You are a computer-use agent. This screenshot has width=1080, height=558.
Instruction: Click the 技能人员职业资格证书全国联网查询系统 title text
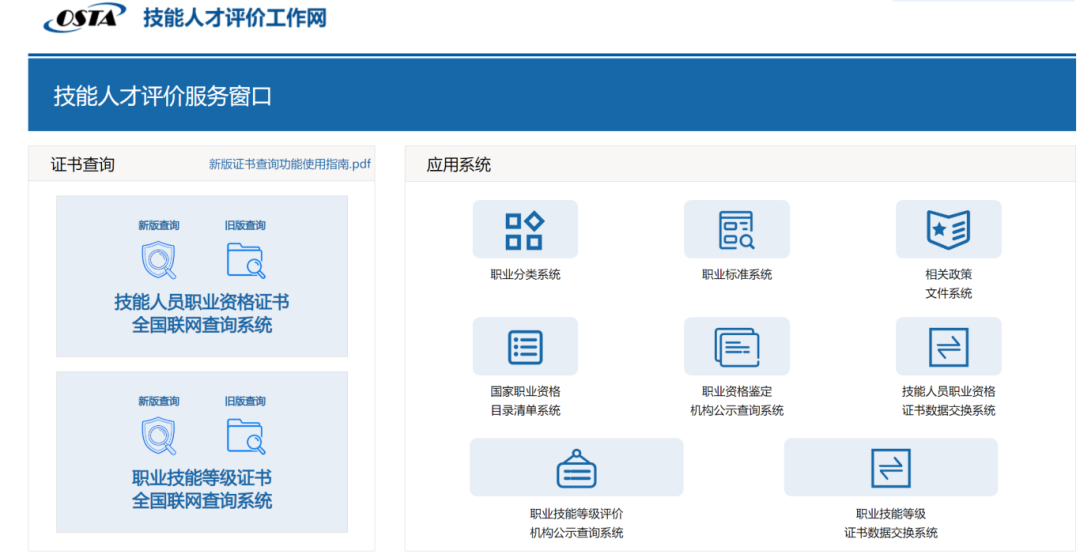pos(202,313)
